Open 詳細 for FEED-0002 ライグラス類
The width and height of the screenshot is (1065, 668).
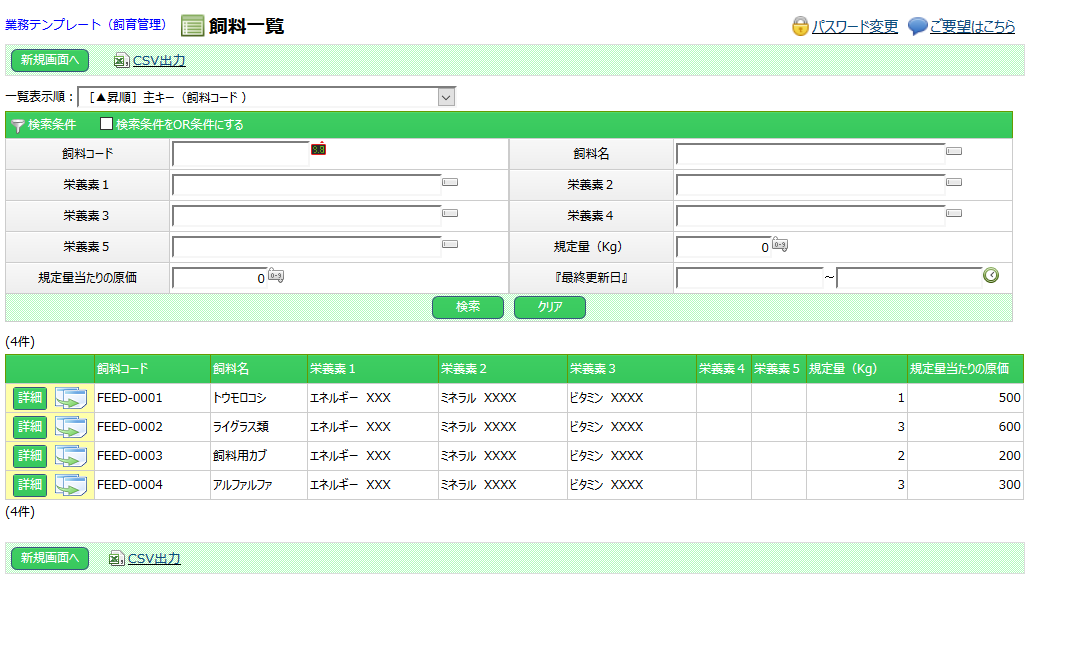(30, 427)
